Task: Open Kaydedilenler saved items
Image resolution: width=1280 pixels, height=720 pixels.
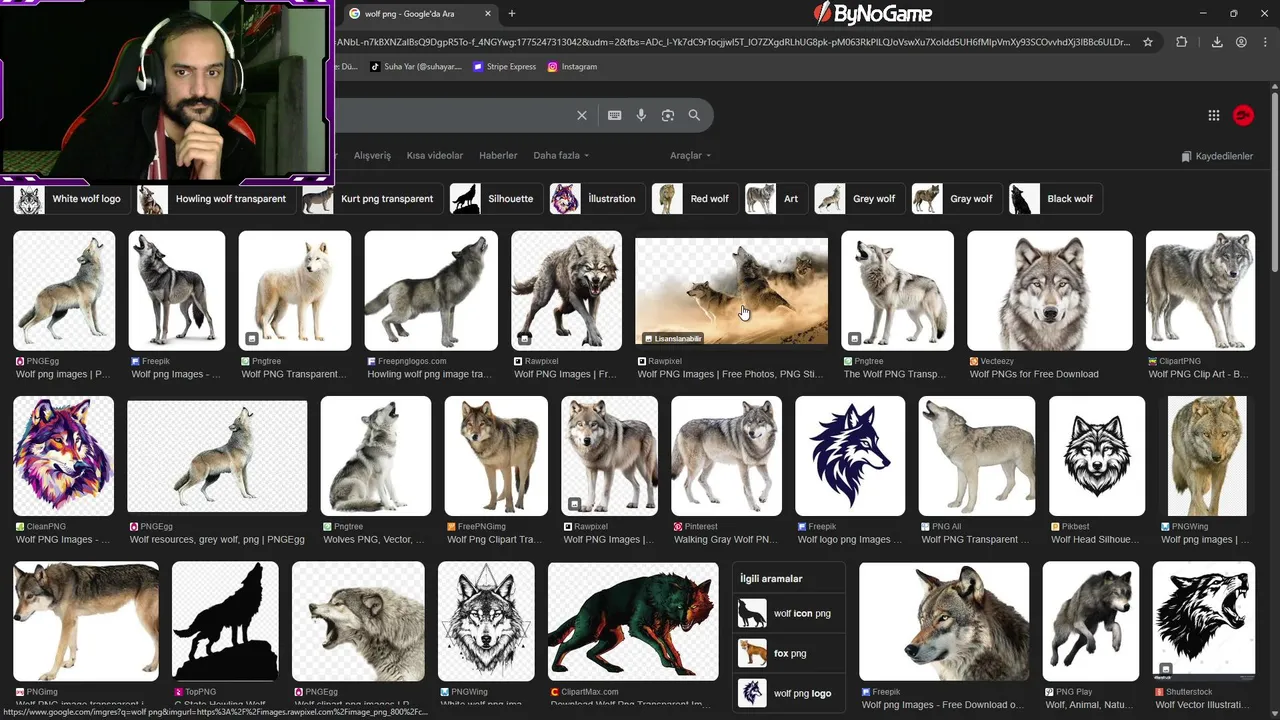Action: (1217, 157)
